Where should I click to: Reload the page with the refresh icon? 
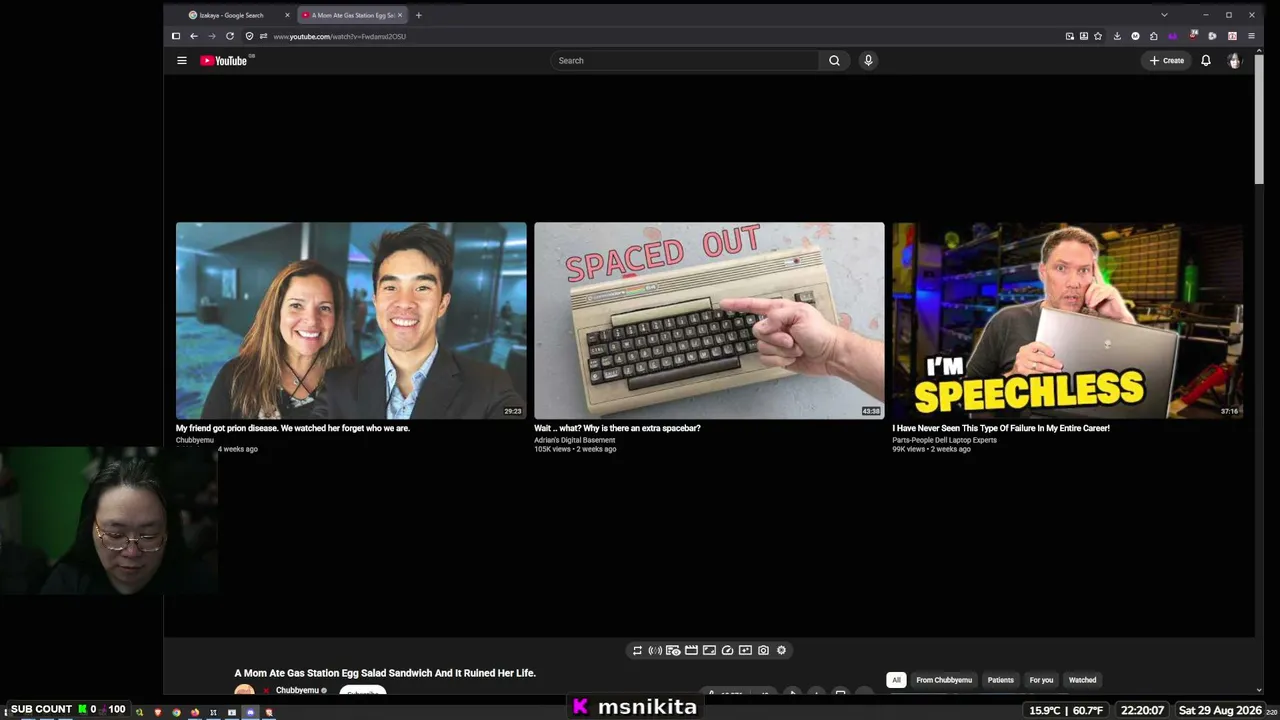[230, 36]
